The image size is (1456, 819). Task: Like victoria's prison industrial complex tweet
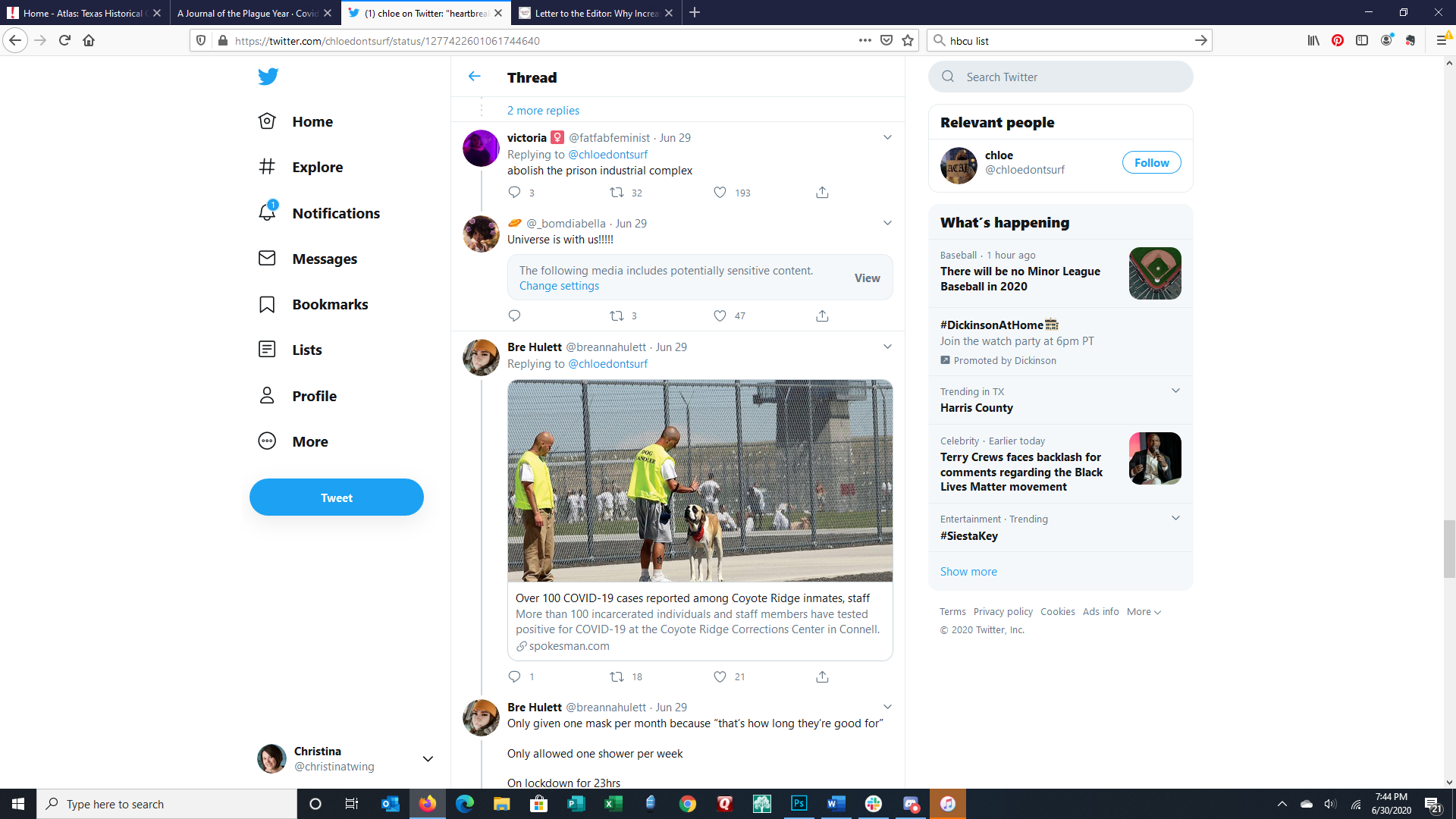click(x=720, y=193)
